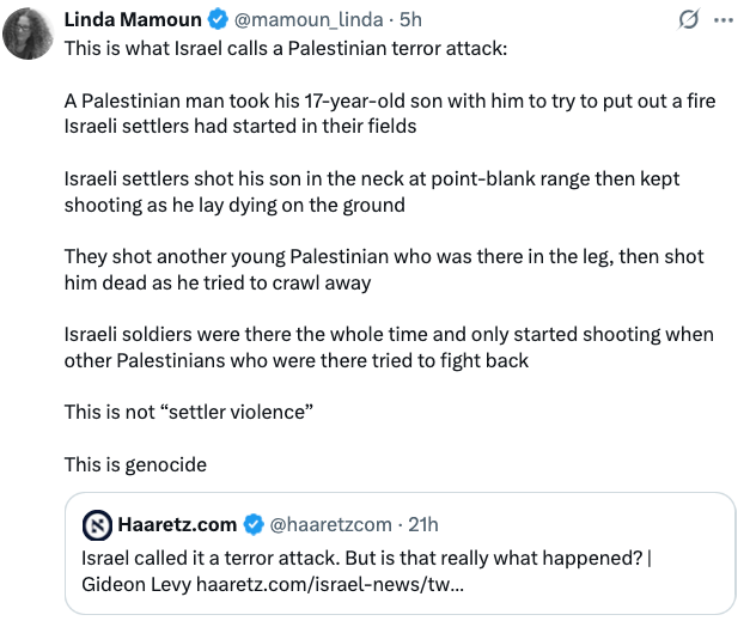
Task: Click the 21h quoted post timestamp
Action: (x=423, y=525)
